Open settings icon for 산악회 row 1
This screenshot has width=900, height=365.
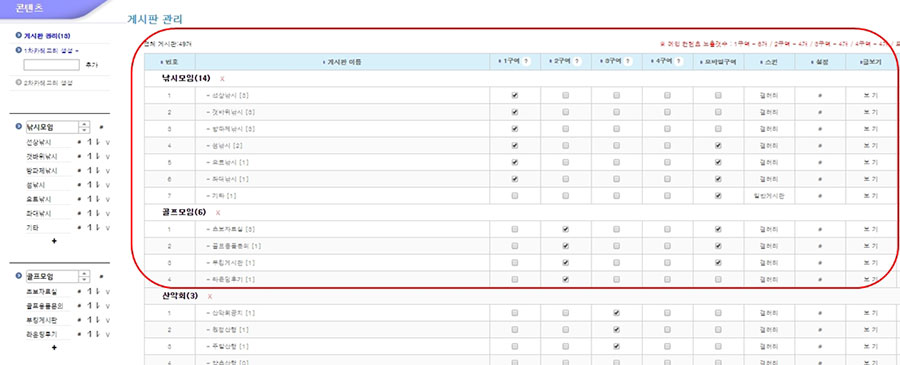click(820, 313)
